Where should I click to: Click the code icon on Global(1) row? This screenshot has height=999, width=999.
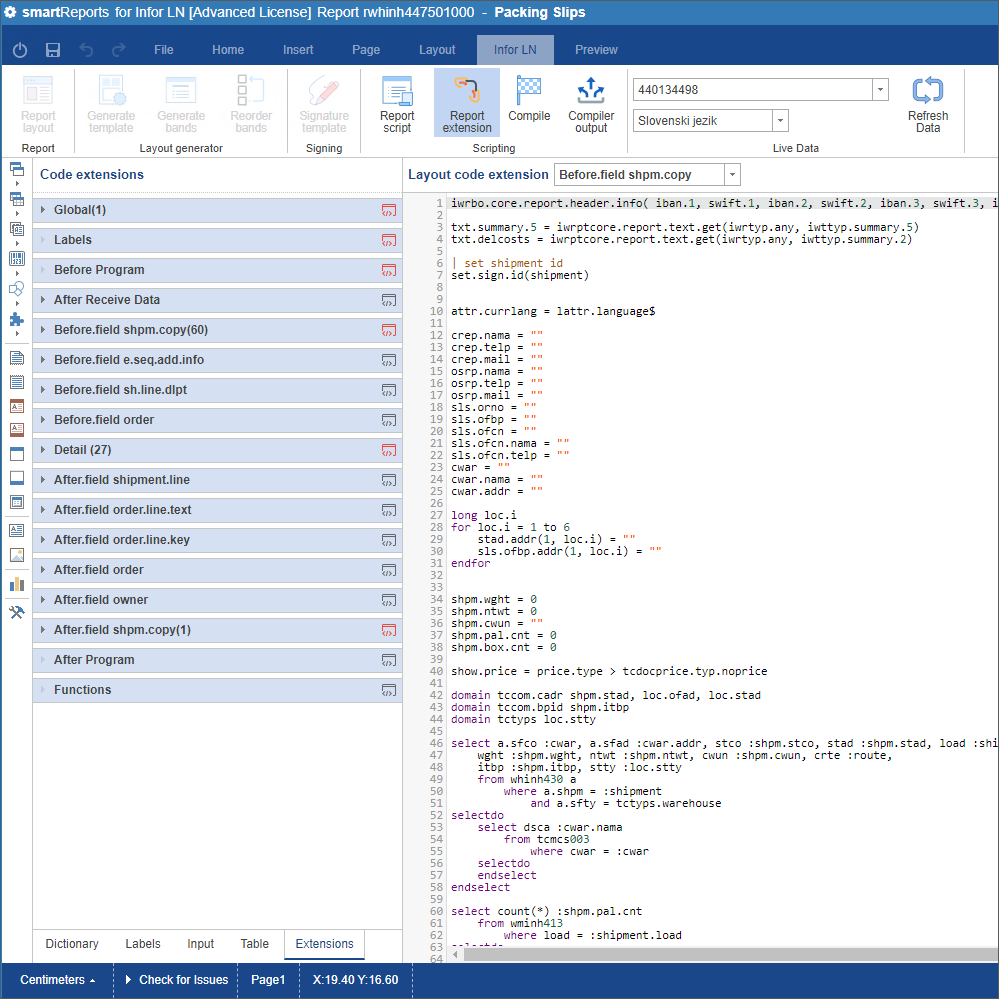click(389, 210)
